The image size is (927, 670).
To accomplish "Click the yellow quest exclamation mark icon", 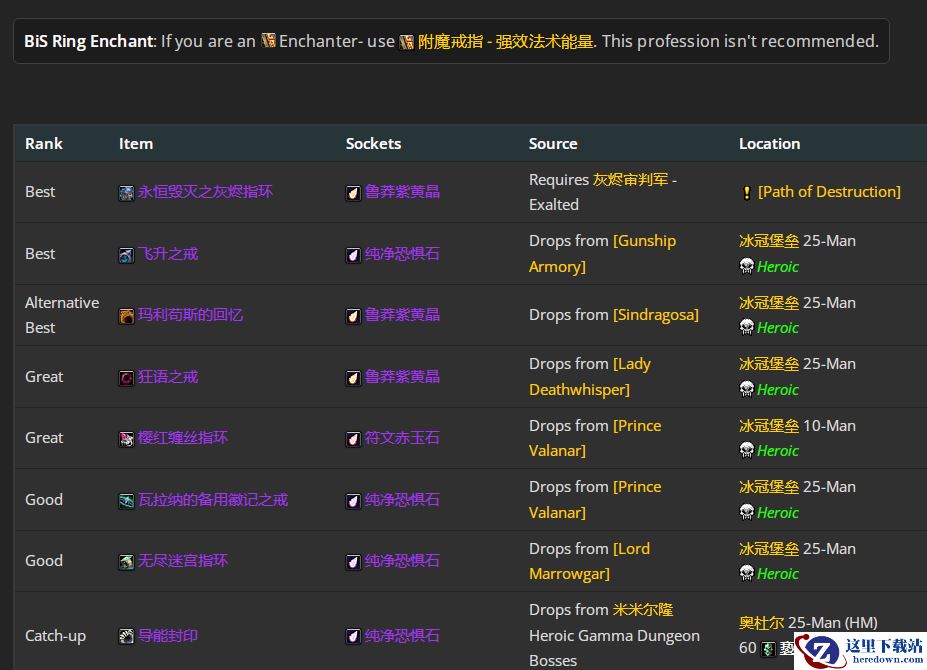I will point(746,193).
